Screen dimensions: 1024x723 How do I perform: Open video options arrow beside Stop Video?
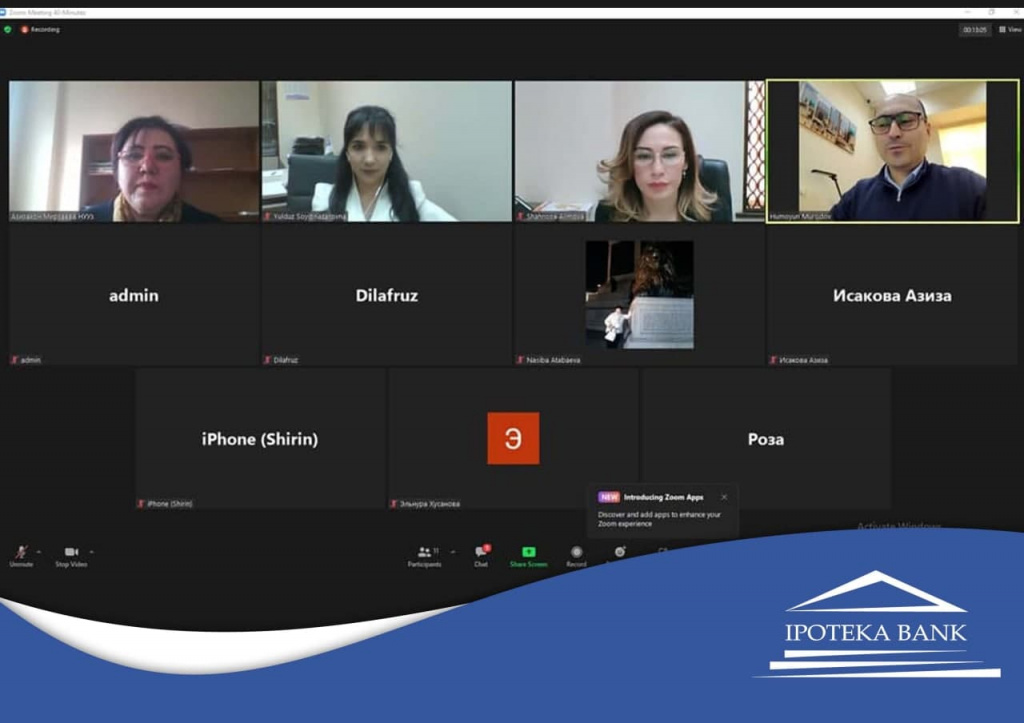click(x=91, y=551)
